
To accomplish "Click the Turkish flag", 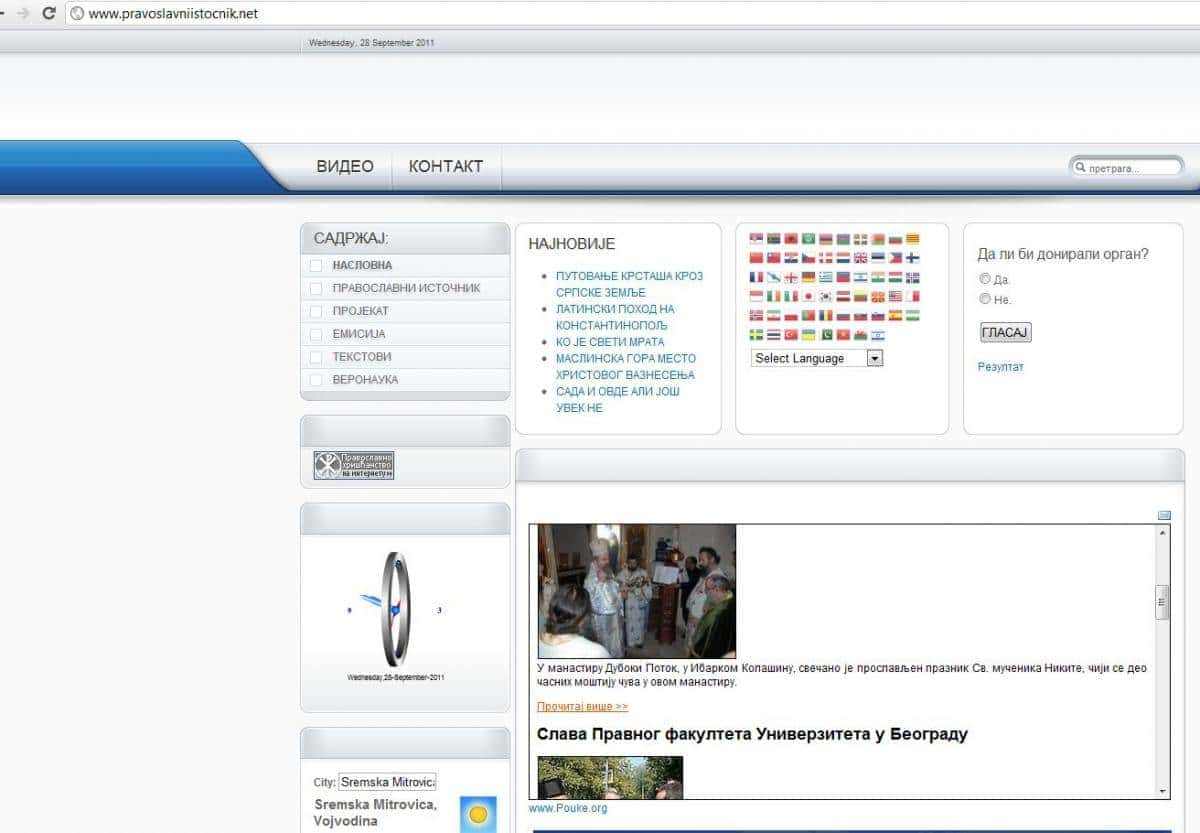I will (791, 334).
